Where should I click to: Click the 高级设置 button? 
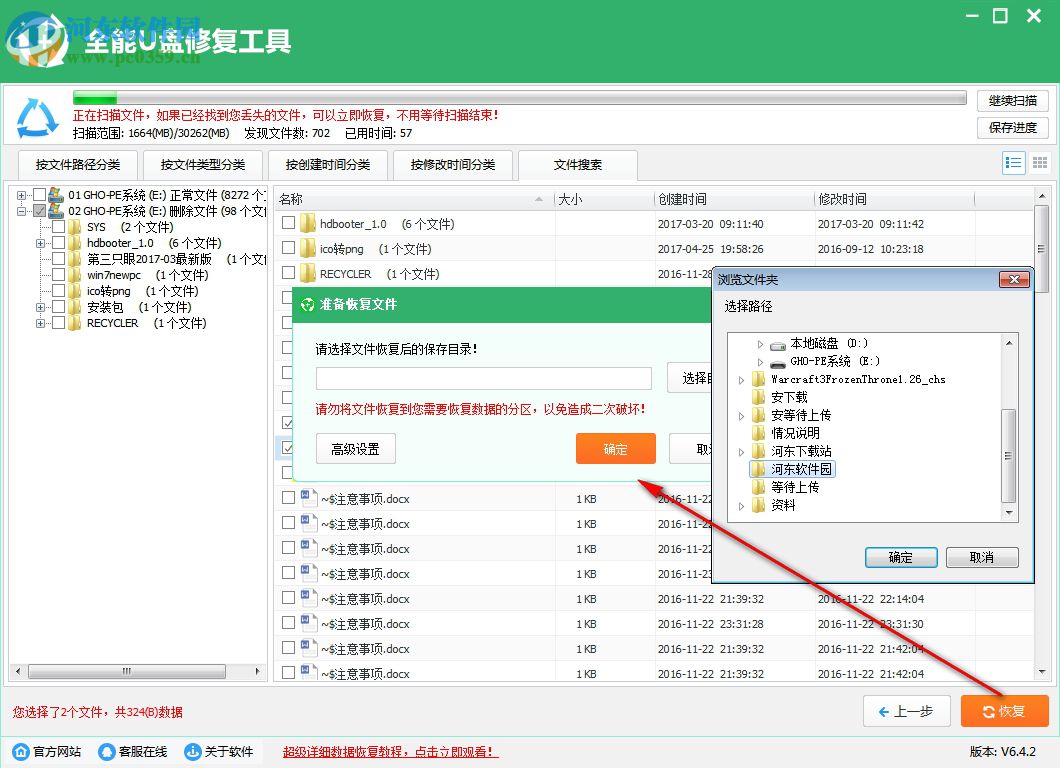[356, 449]
